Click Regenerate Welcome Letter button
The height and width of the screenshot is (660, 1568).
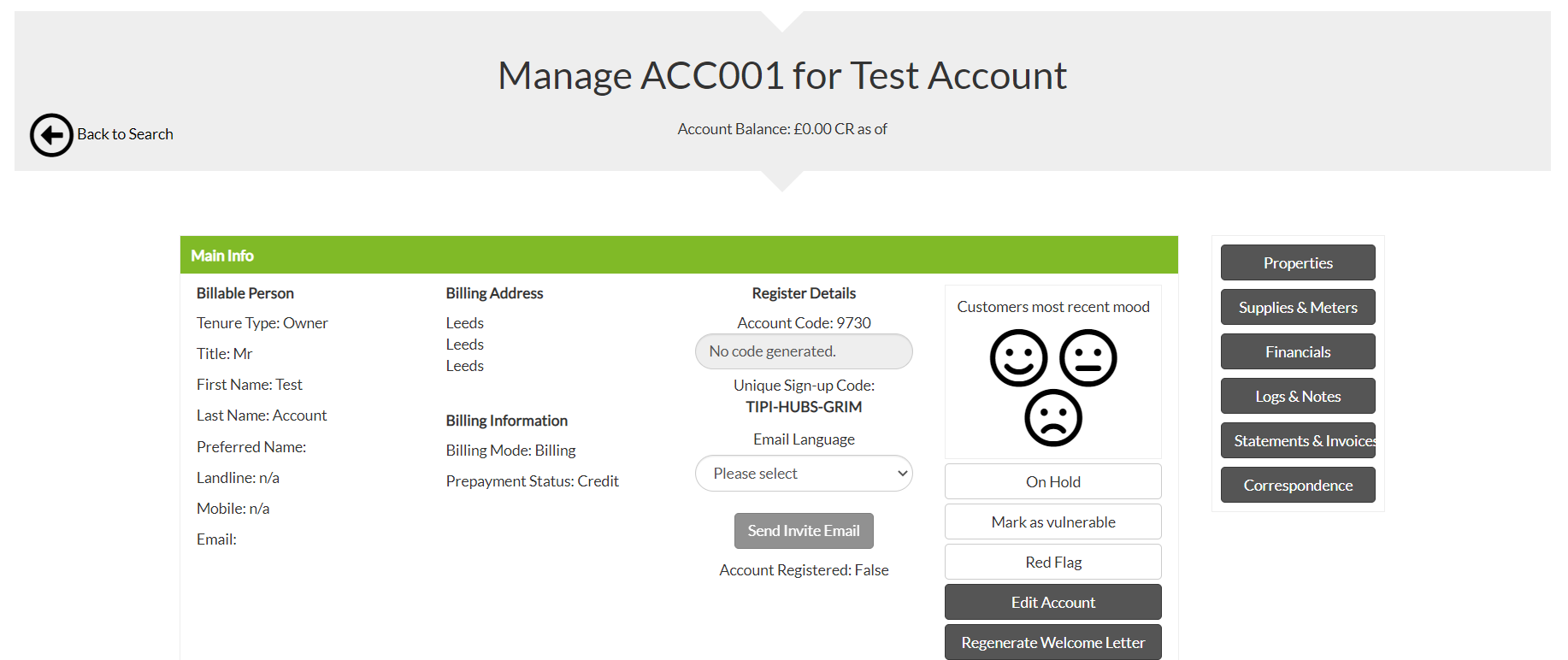point(1052,642)
